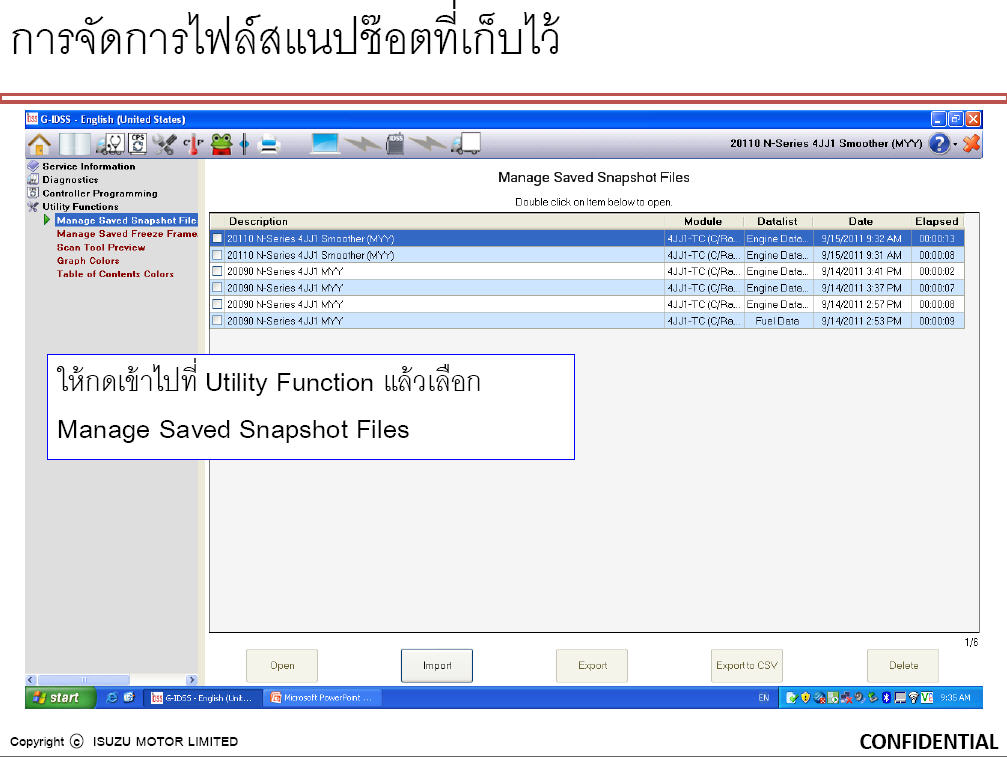Click the Import button
The width and height of the screenshot is (1007, 757).
[437, 666]
